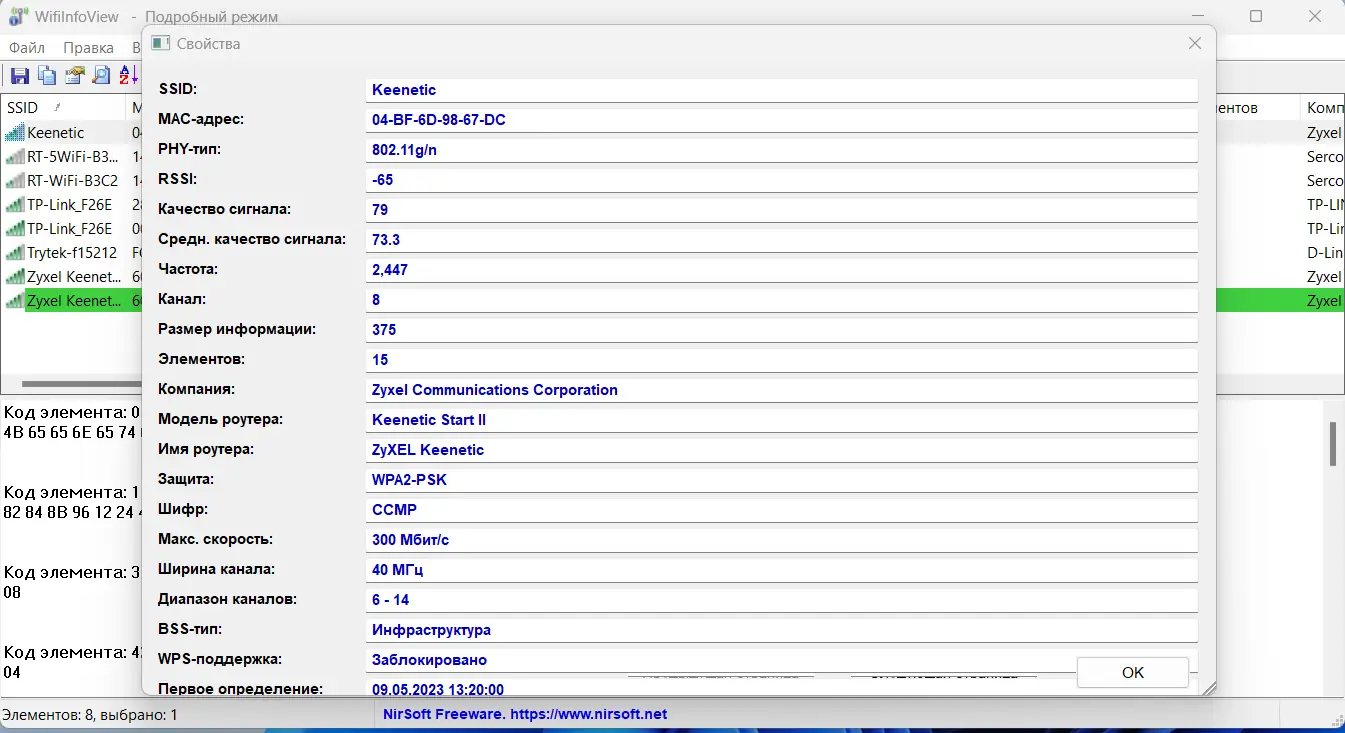Click the signal icon beside RT-WiFi-B3C2
Image resolution: width=1345 pixels, height=733 pixels.
pos(15,181)
